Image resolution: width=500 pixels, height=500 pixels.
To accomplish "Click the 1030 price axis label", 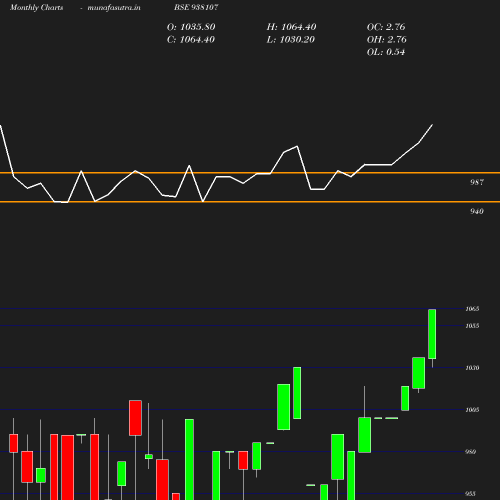I will pos(472,368).
